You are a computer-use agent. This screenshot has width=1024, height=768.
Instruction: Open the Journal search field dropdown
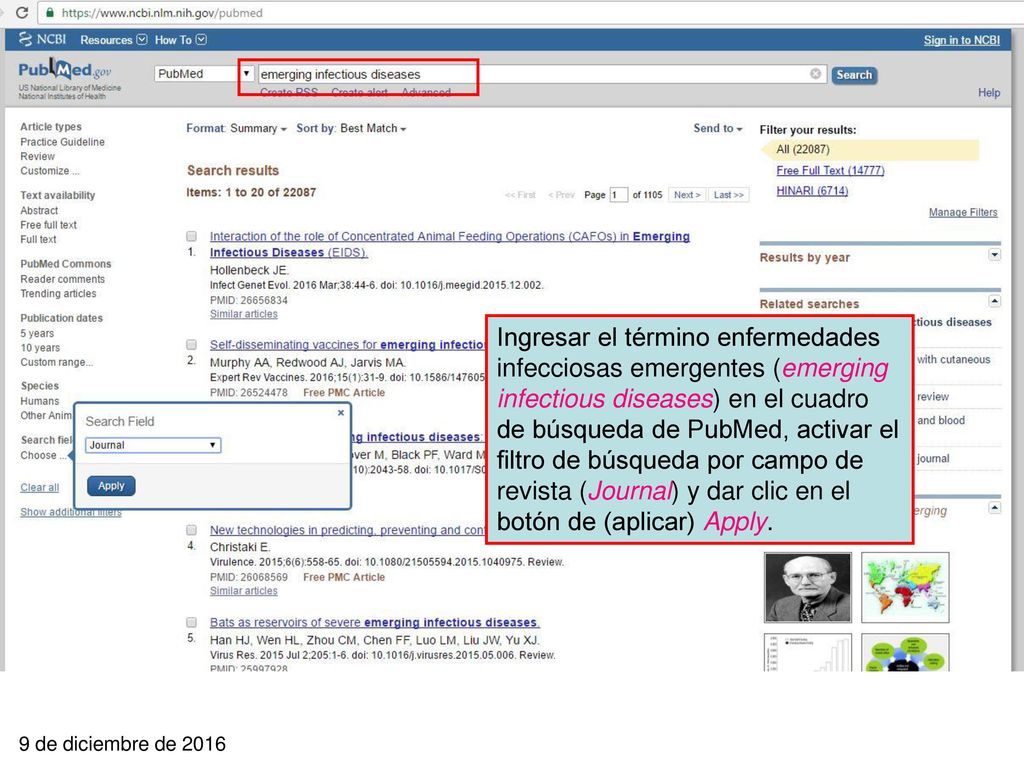click(x=153, y=445)
